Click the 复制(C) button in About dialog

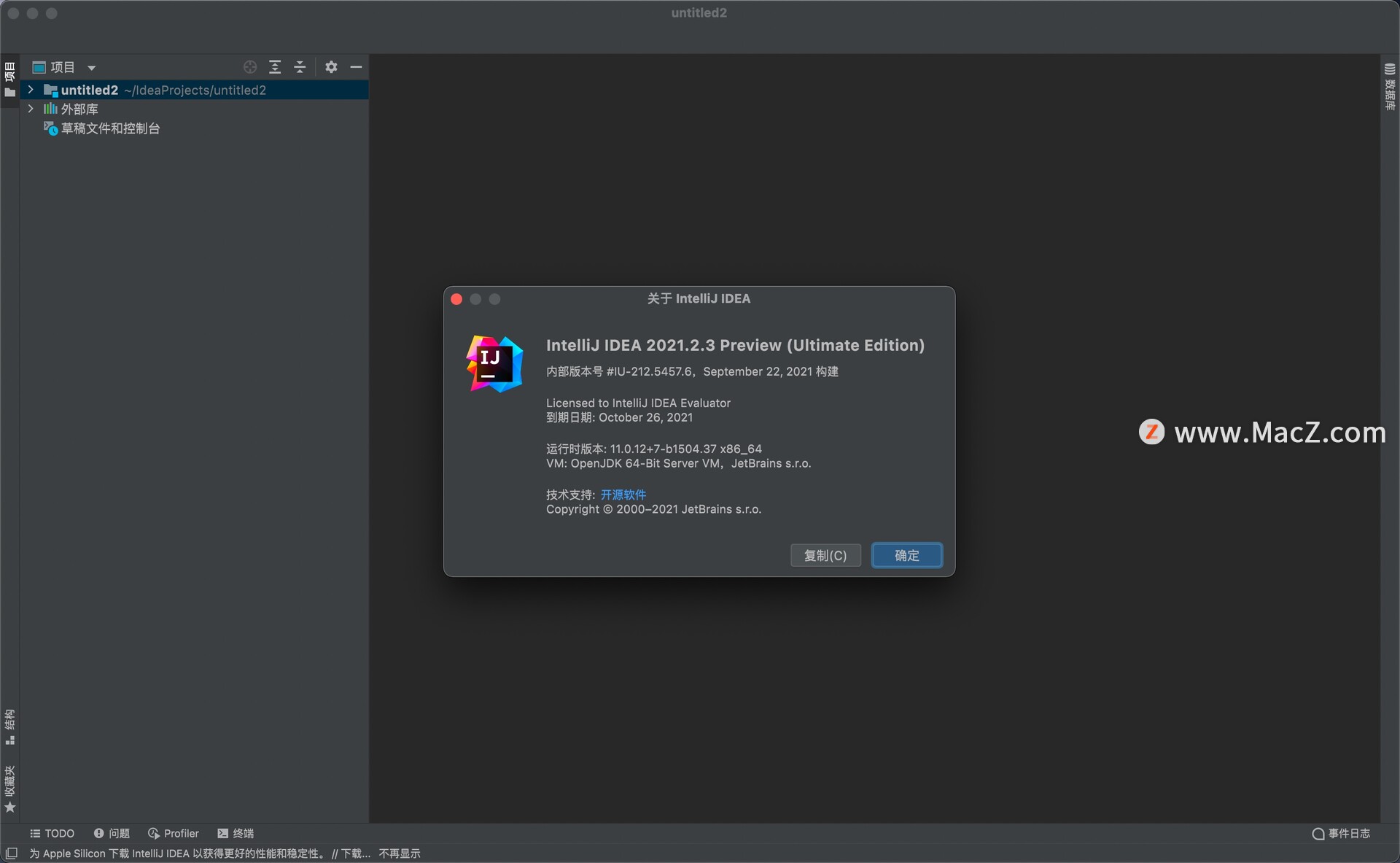(825, 555)
